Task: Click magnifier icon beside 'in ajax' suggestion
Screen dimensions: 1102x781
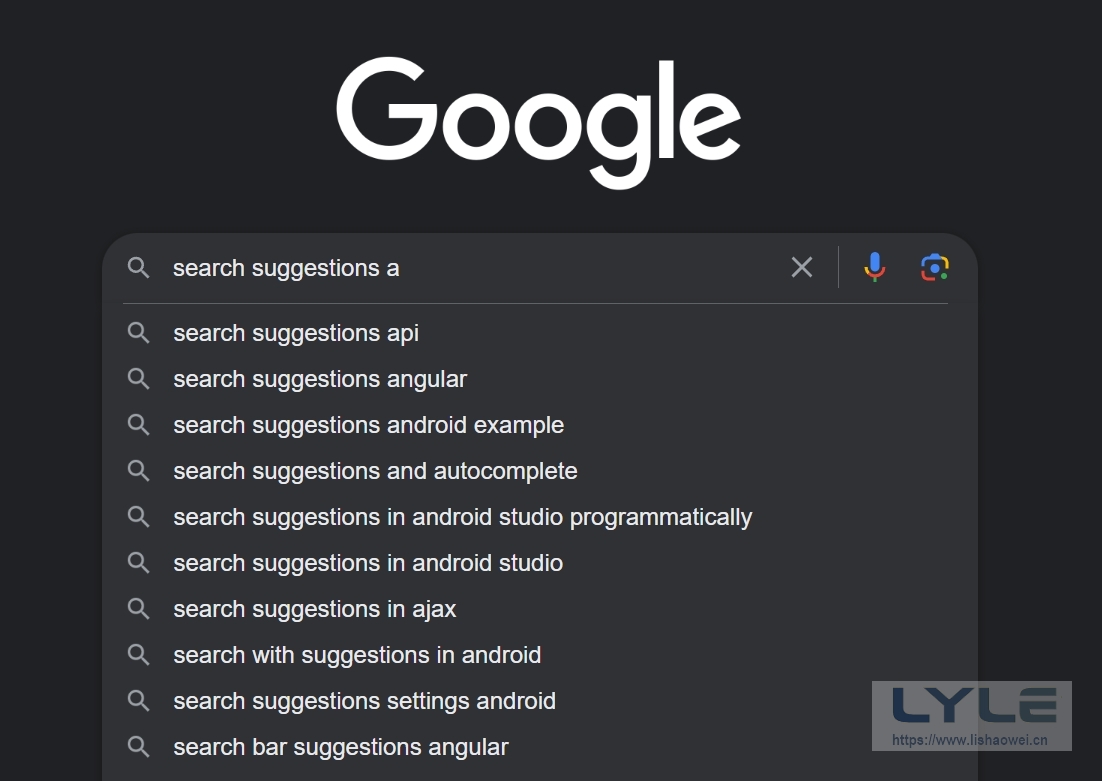Action: 138,609
